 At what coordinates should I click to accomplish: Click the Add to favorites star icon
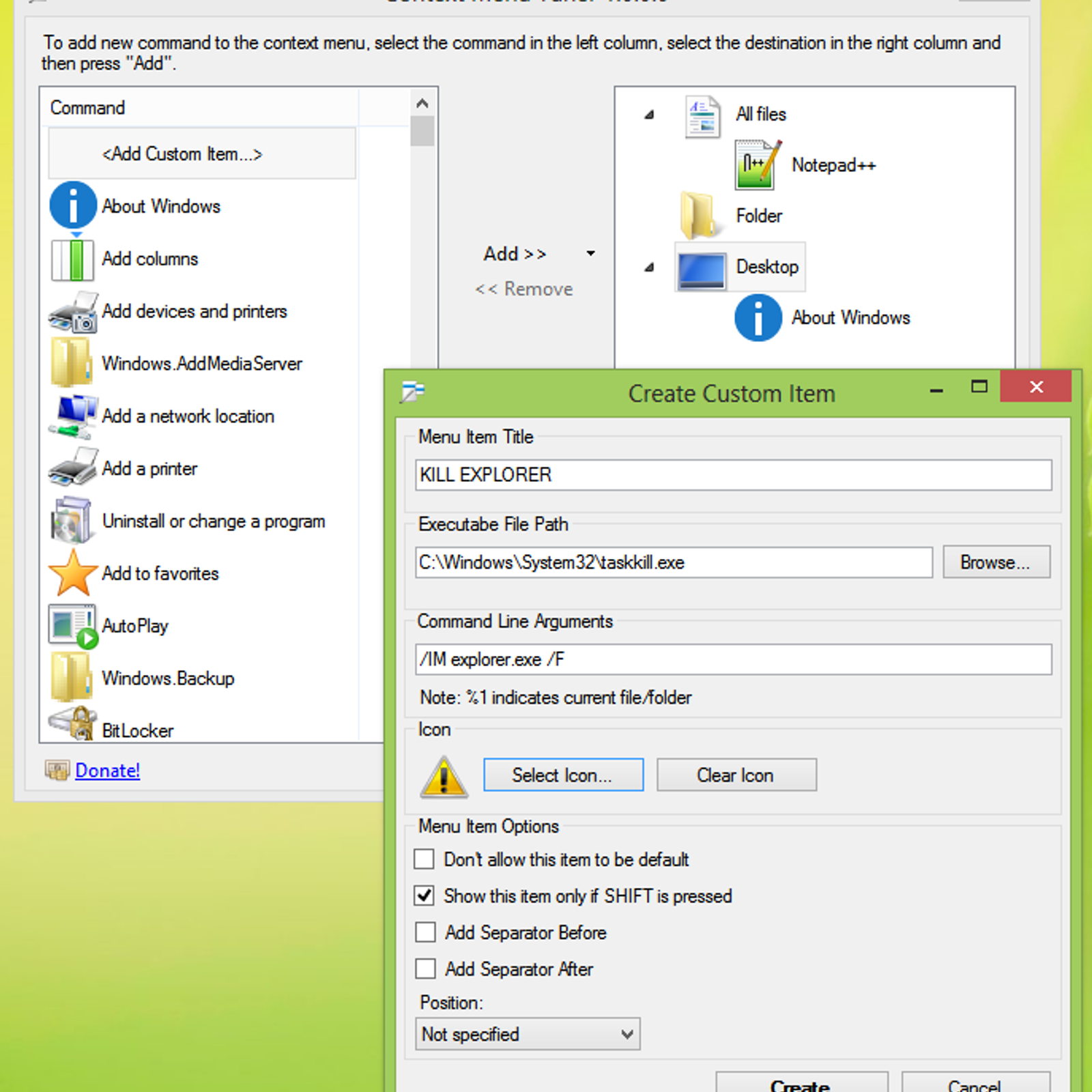click(x=73, y=573)
